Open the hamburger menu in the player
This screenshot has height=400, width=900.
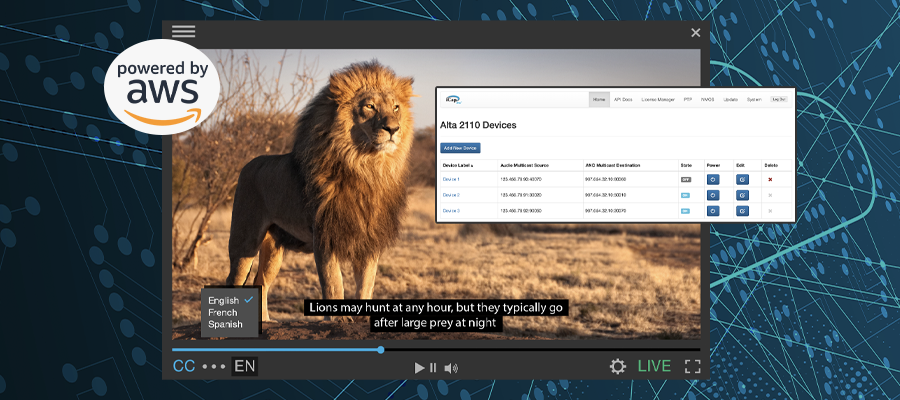183,32
